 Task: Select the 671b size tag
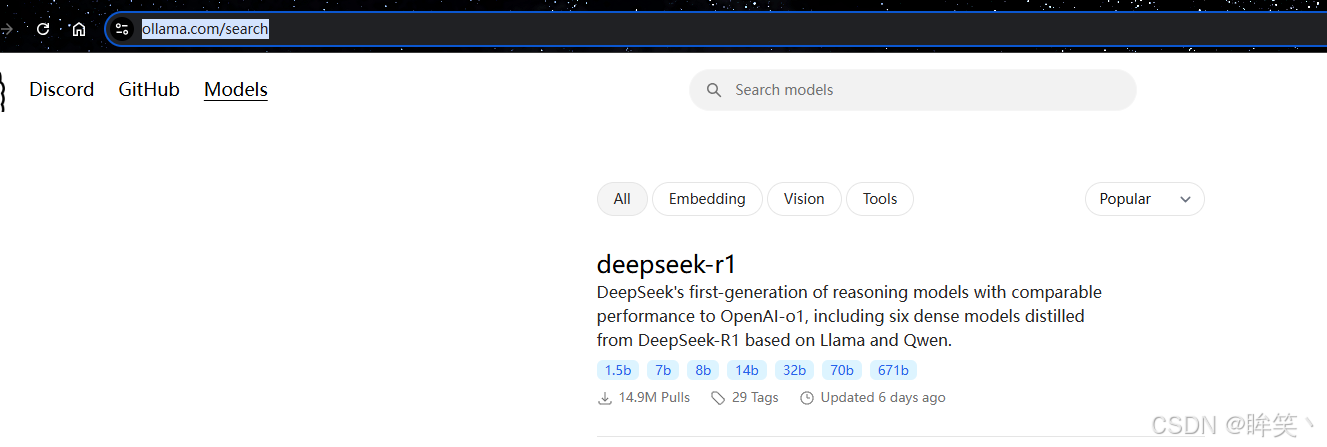click(x=893, y=370)
